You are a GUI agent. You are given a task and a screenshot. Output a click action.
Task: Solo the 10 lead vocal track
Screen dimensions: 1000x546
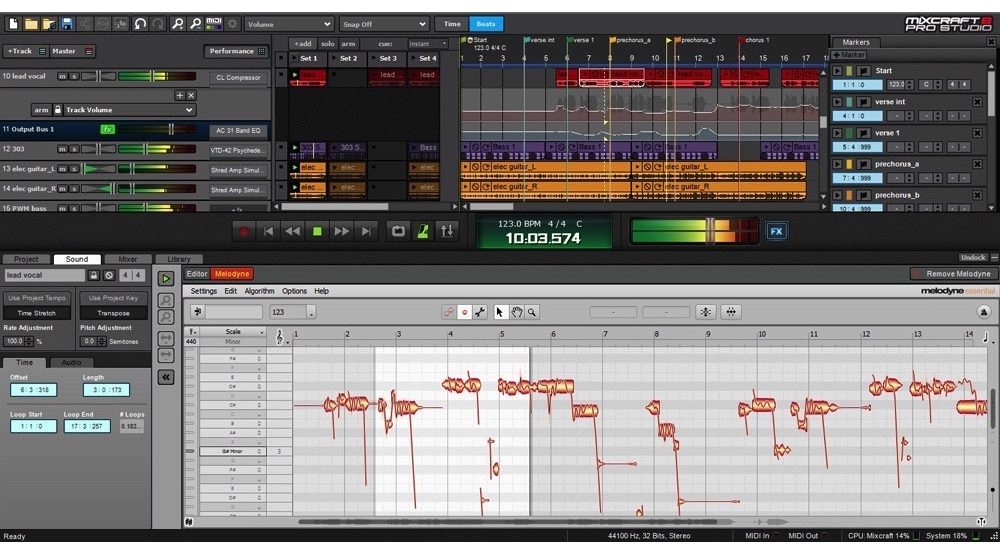point(74,77)
